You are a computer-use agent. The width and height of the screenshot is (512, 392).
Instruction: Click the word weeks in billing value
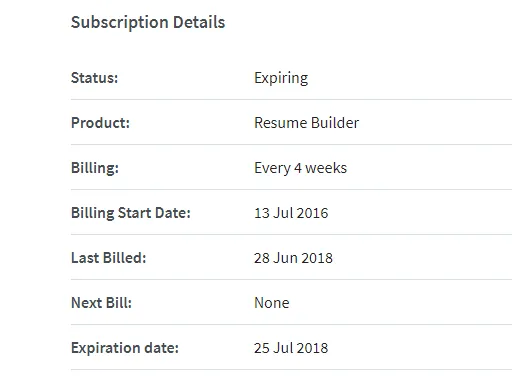326,168
